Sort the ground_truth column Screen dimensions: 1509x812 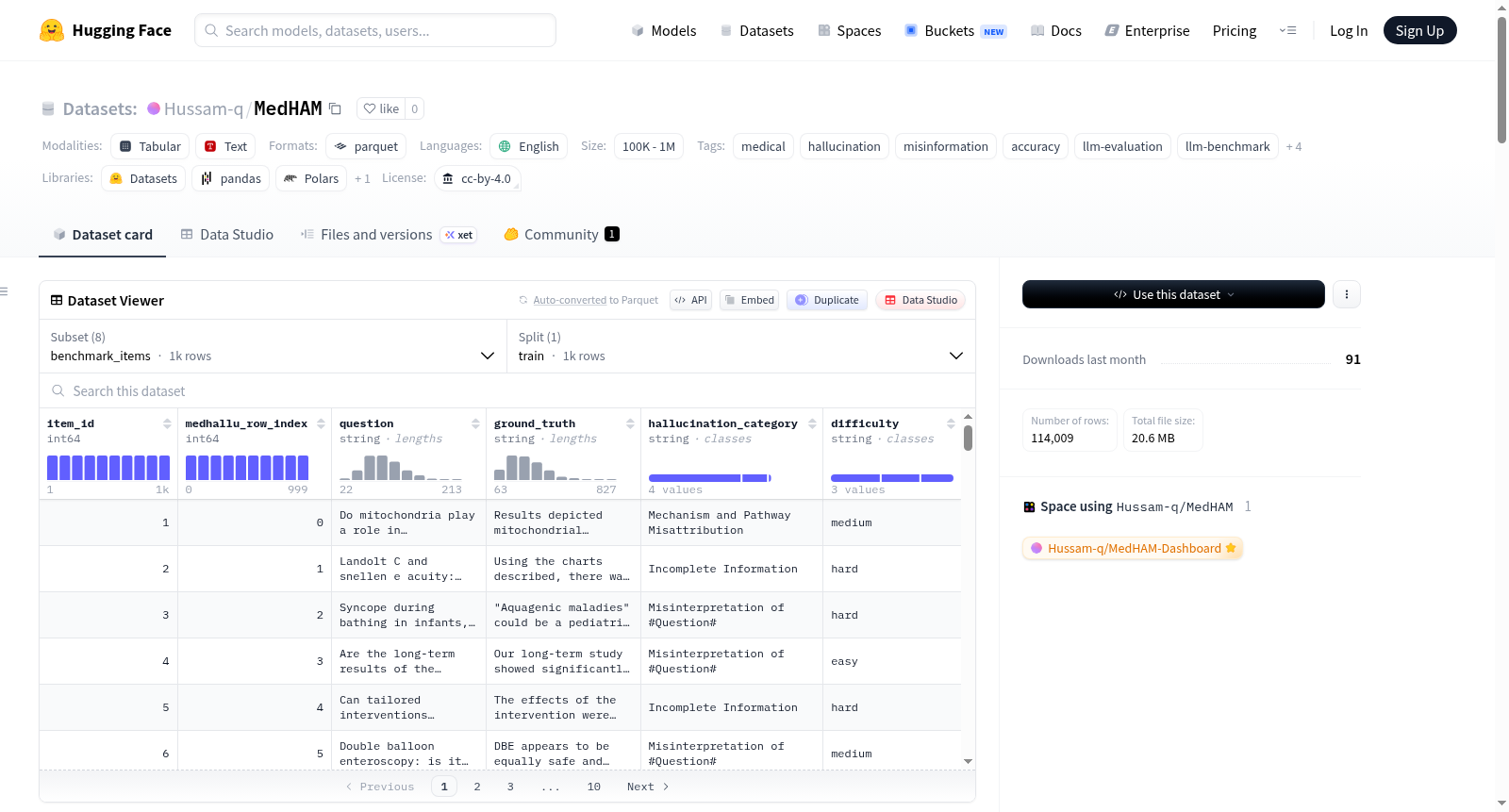click(631, 423)
